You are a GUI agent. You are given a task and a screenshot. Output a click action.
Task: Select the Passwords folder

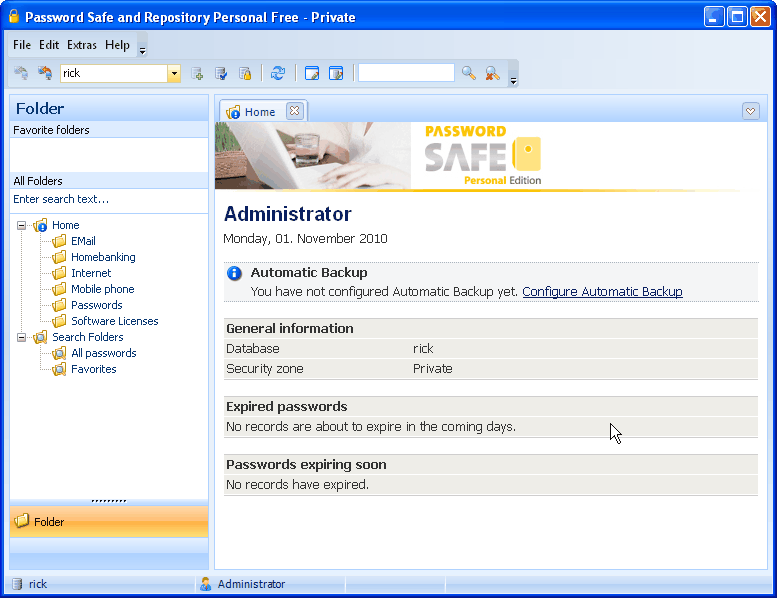click(x=97, y=305)
